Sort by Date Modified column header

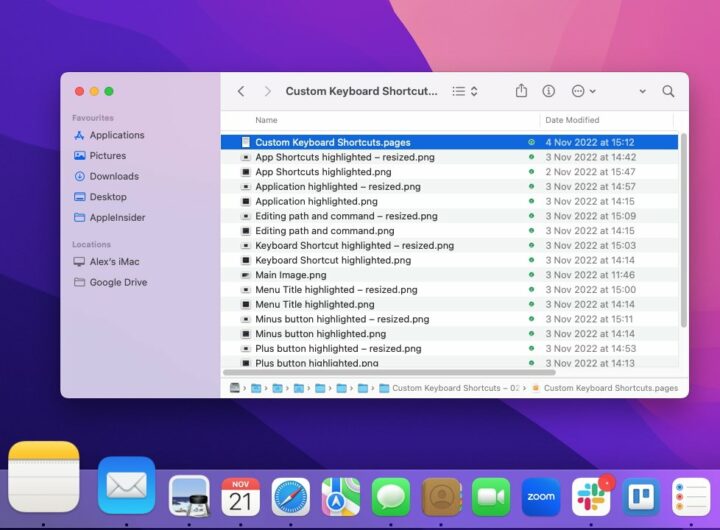point(572,120)
